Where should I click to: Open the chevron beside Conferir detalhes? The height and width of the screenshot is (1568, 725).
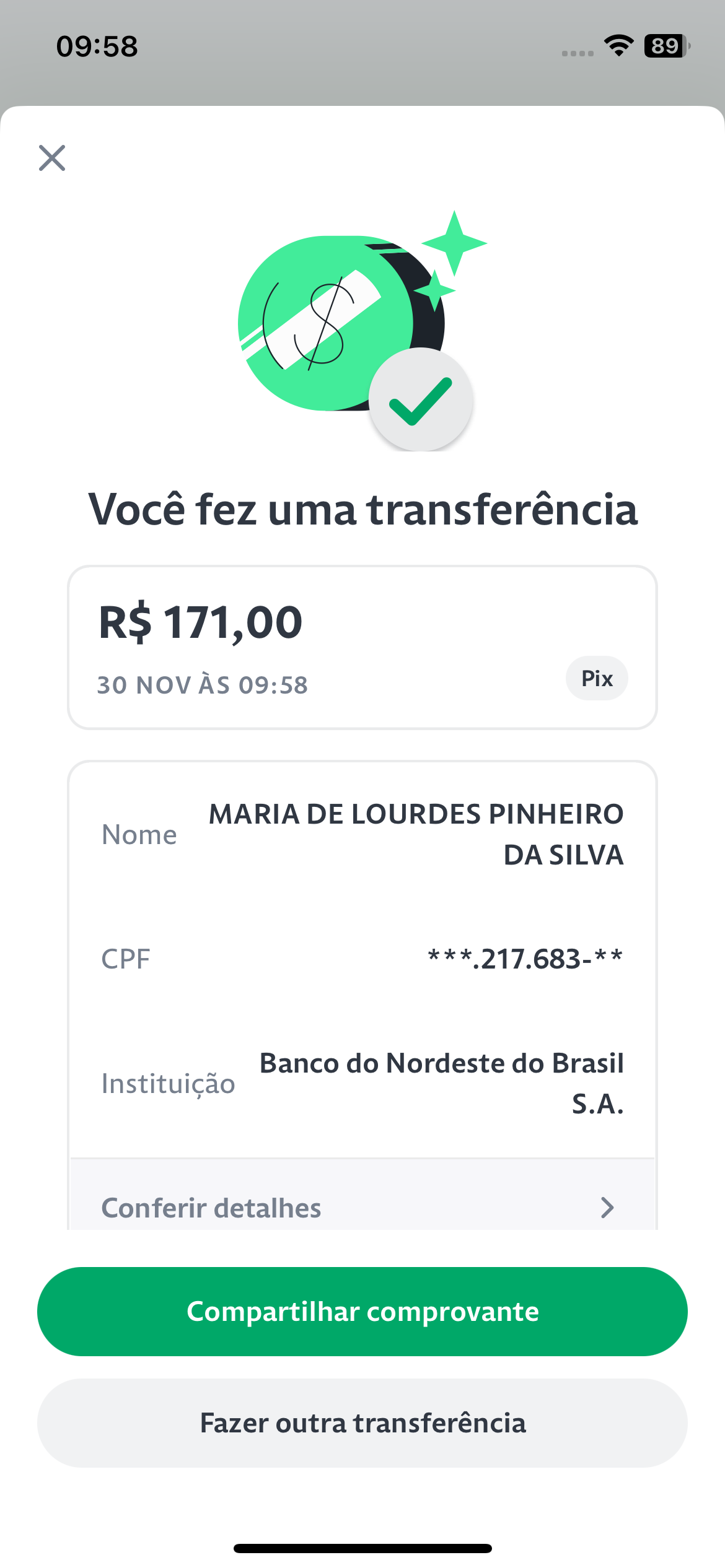607,1207
